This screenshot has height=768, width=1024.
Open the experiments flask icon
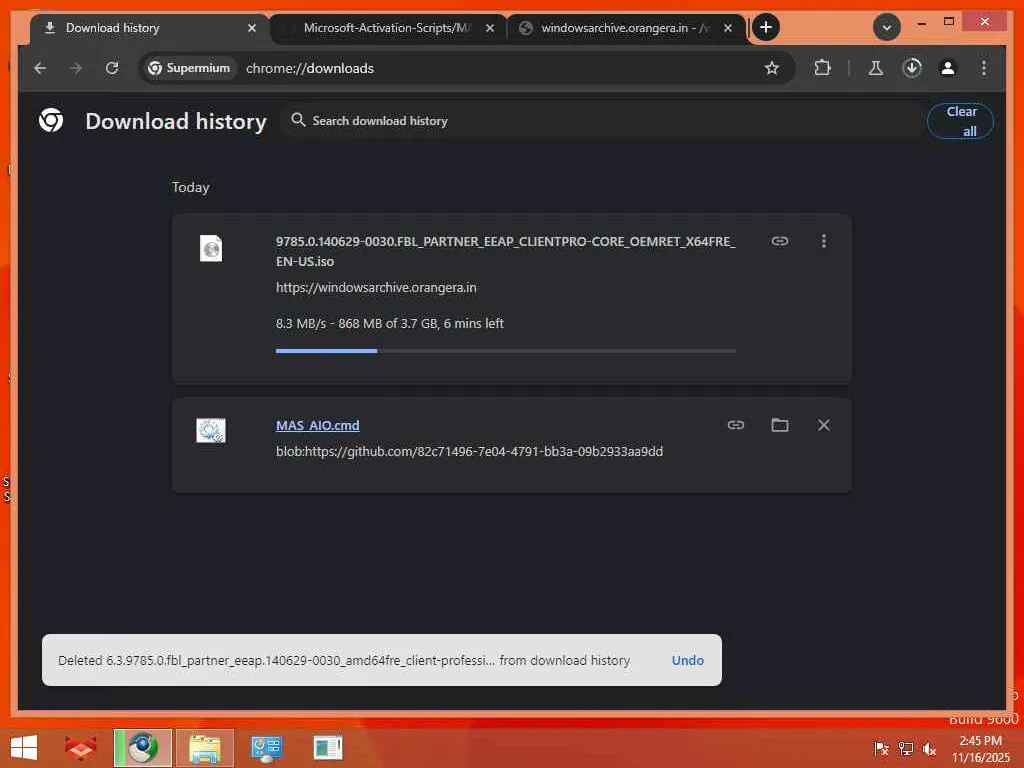coord(876,68)
